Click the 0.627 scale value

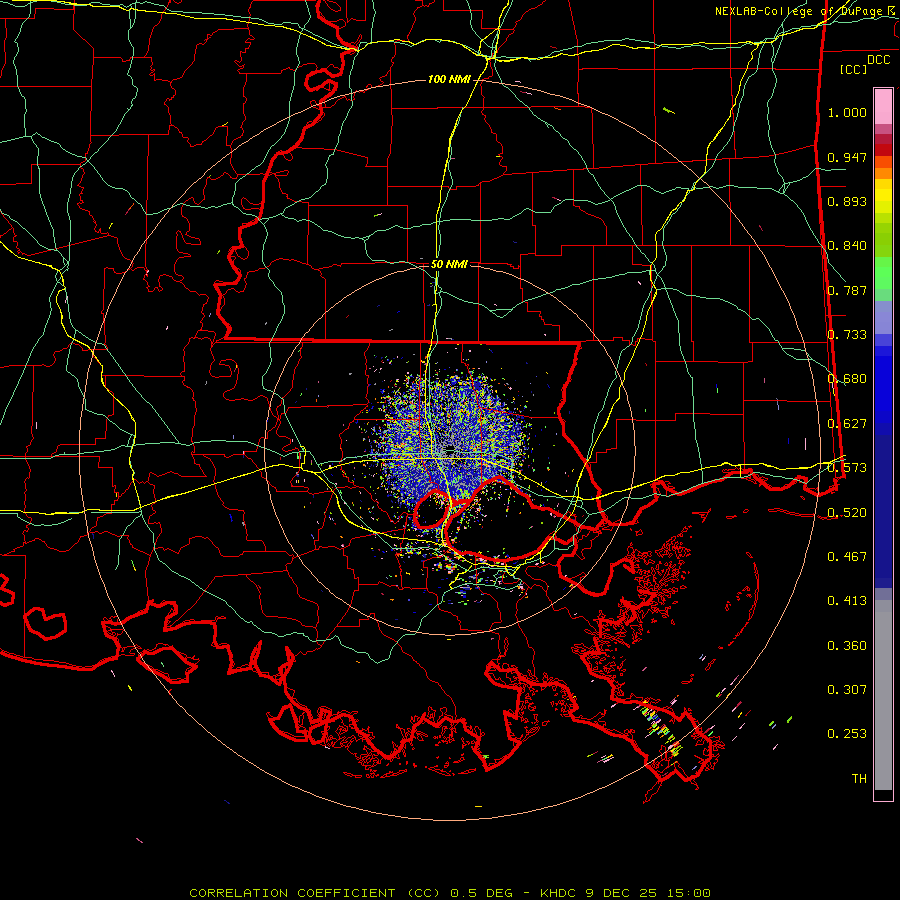click(x=847, y=424)
